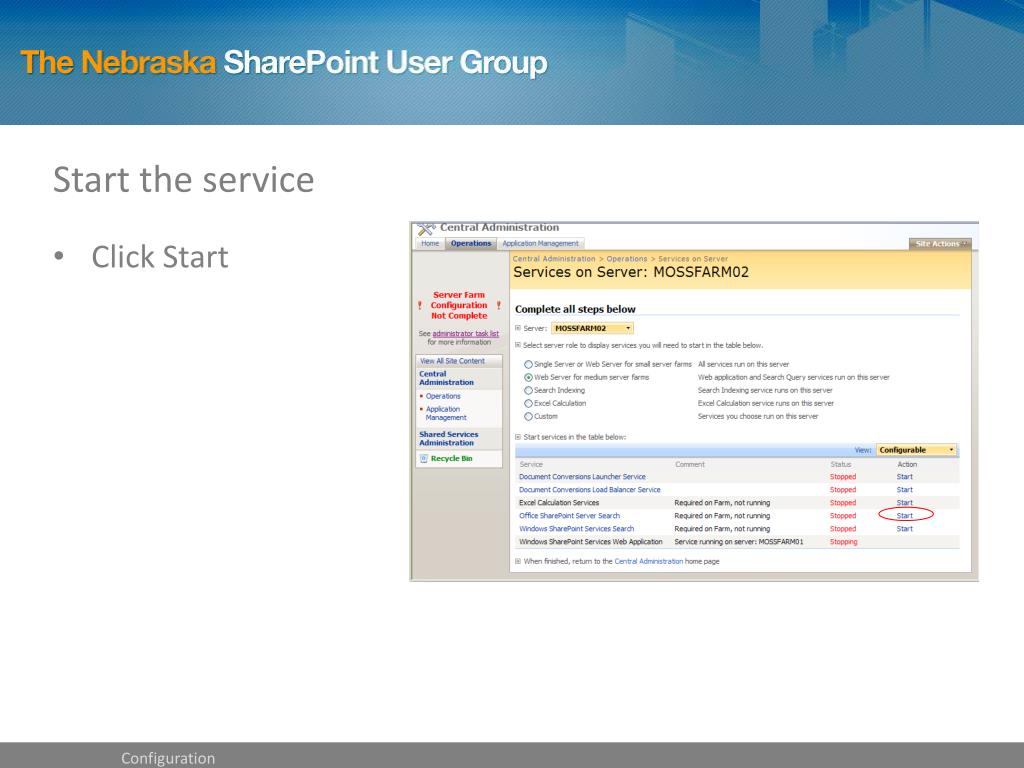Click the Status column header
Viewport: 1024px width, 768px height.
pos(840,464)
